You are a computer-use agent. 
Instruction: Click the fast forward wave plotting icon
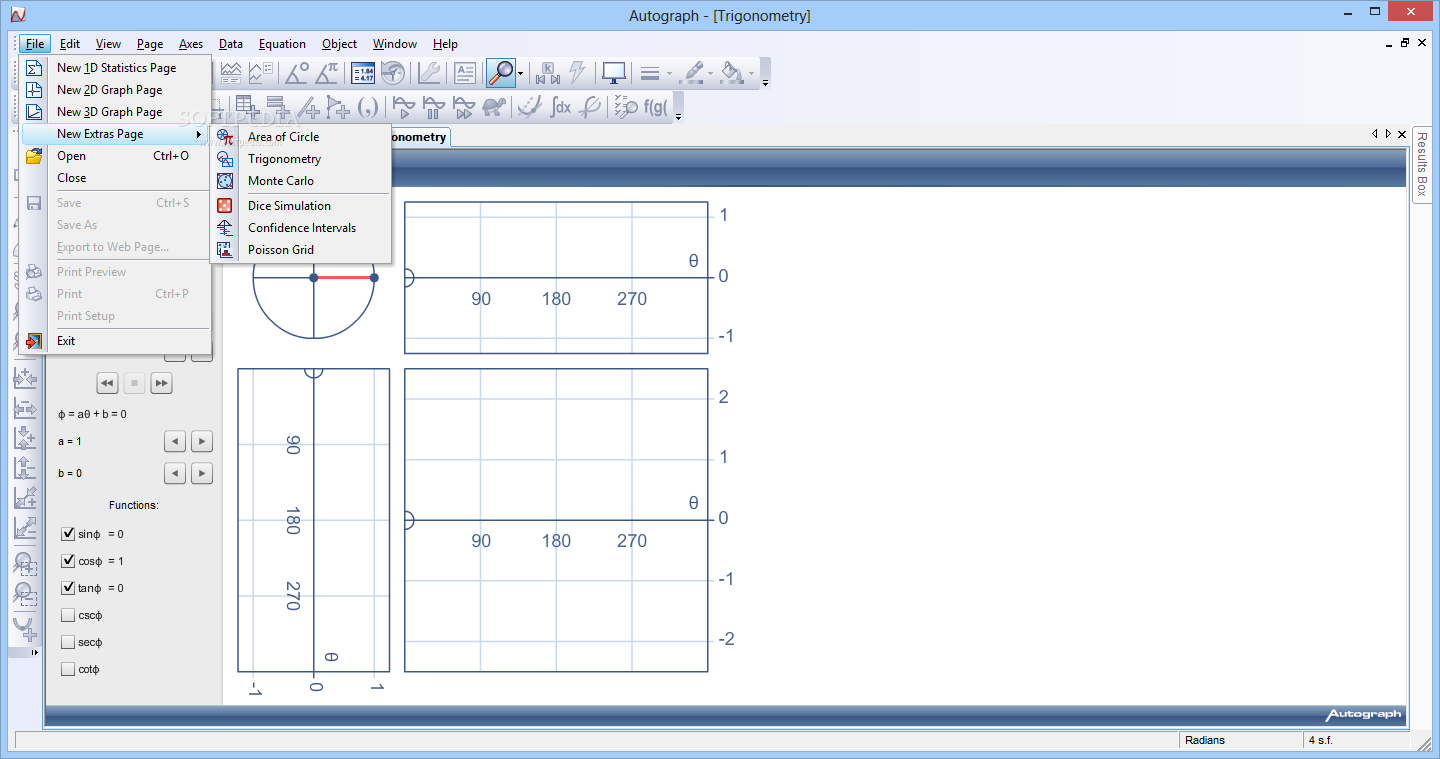[x=463, y=106]
